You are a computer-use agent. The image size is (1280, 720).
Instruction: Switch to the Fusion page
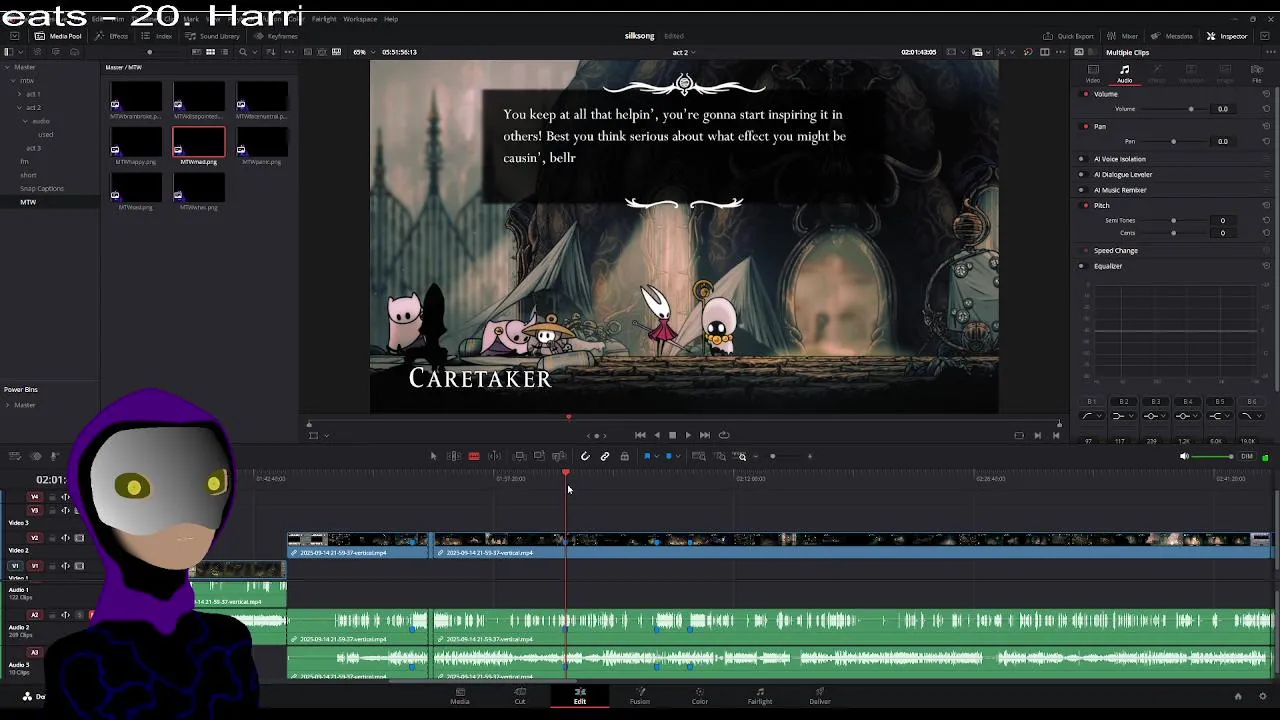(x=640, y=696)
